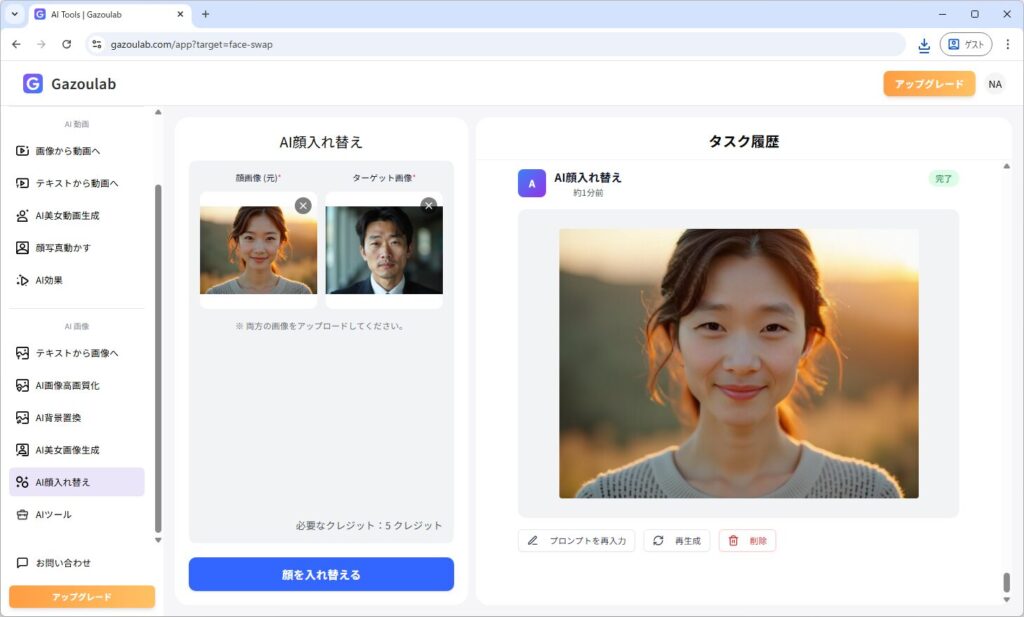Click the AIツール toolbox icon
Viewport: 1024px width, 617px height.
click(23, 514)
